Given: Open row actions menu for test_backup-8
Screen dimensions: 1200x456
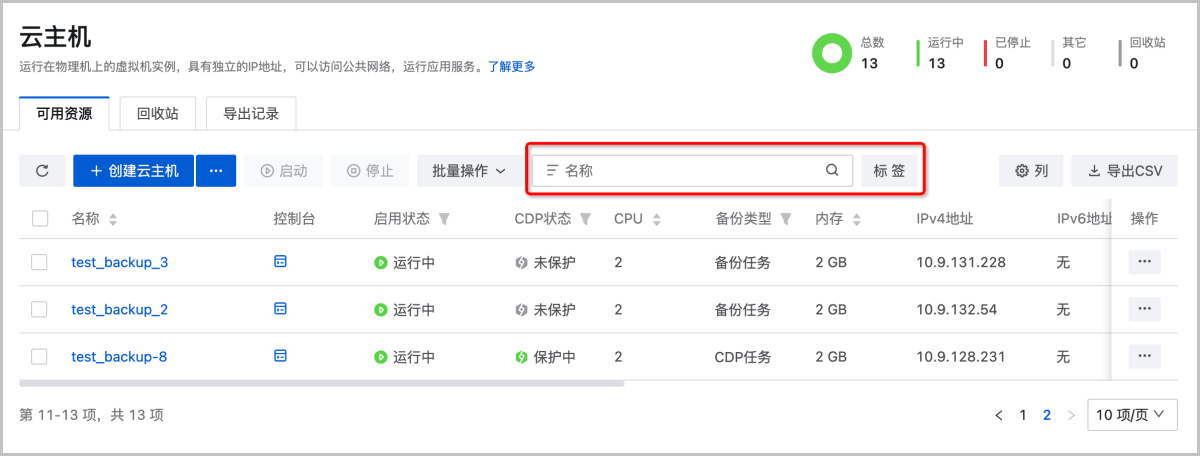Looking at the screenshot, I should (x=1144, y=356).
